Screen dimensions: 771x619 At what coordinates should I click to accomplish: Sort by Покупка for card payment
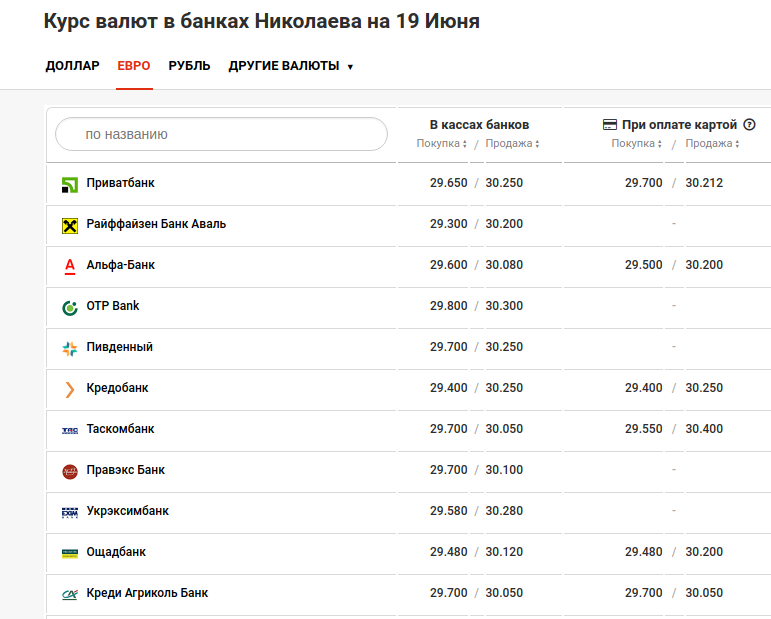click(x=636, y=143)
